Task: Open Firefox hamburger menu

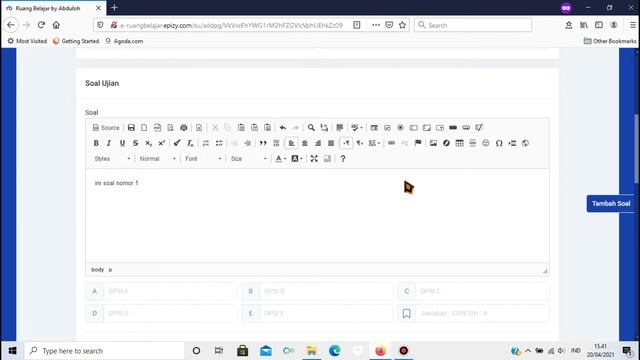Action: pos(633,25)
